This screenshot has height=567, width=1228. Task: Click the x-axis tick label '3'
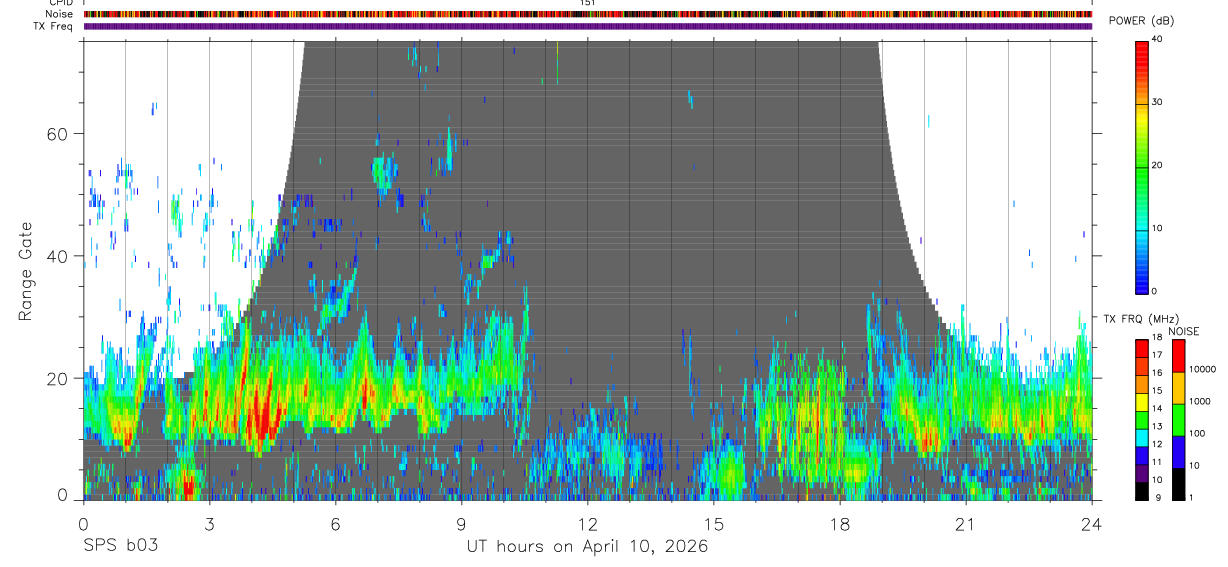[x=209, y=524]
